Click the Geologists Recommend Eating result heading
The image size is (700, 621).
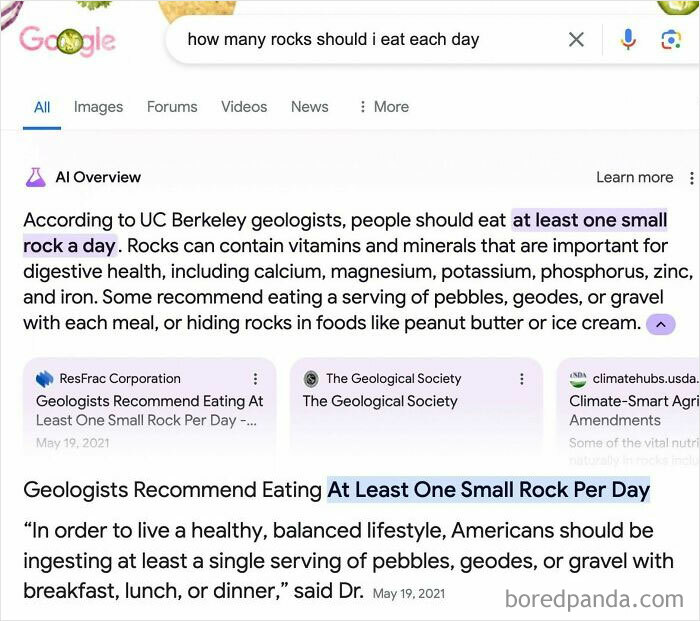(x=336, y=490)
